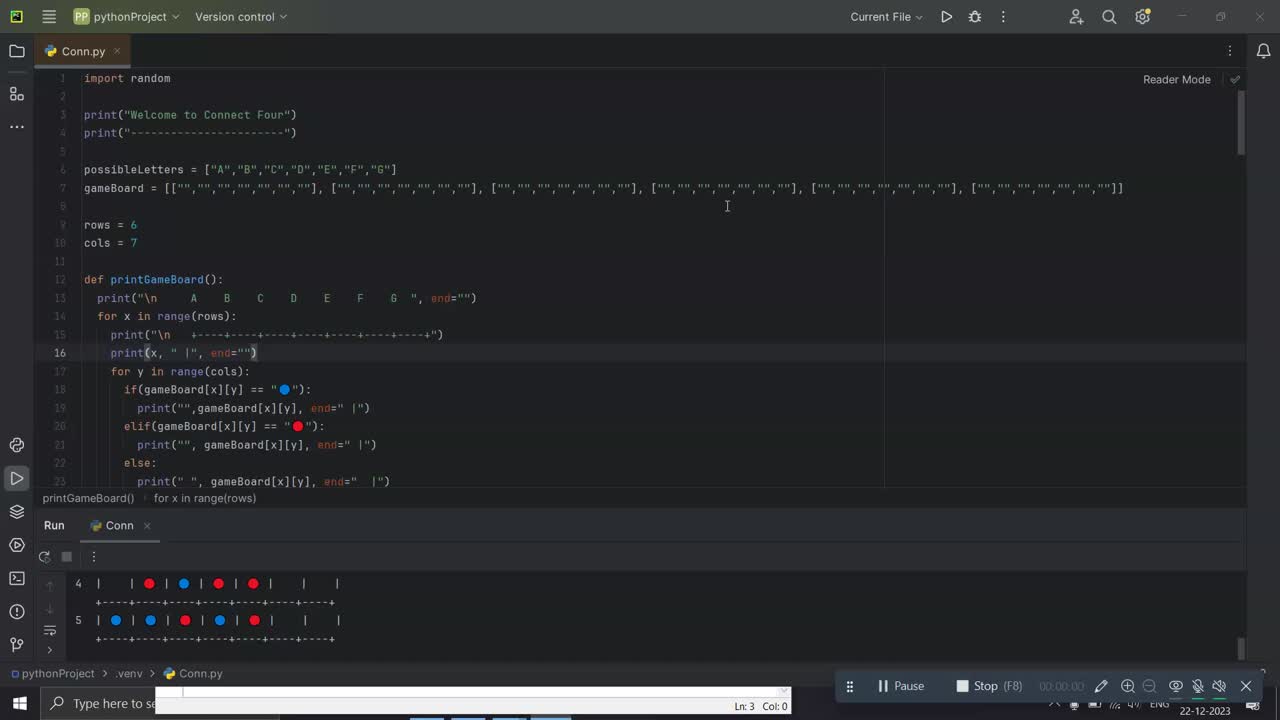
Task: Click .venv in navigation bar
Action: click(x=128, y=674)
